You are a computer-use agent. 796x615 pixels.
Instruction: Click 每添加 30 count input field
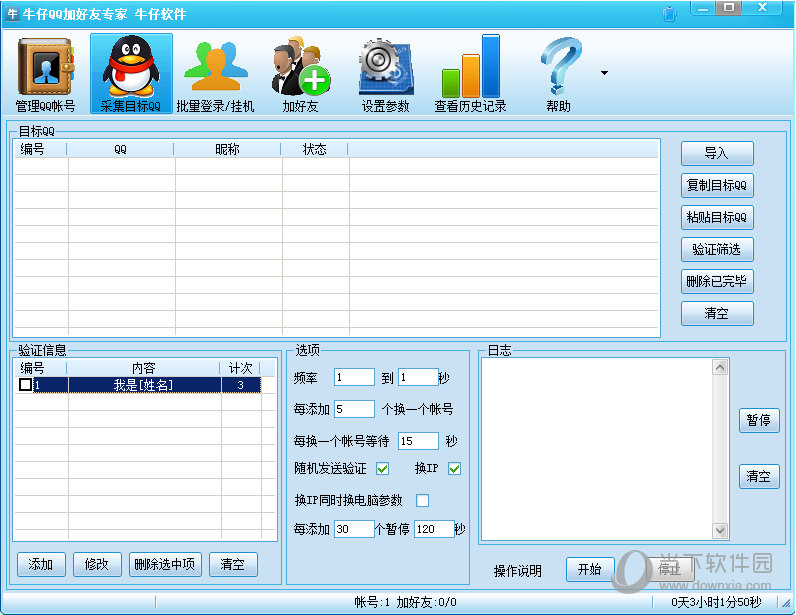(354, 529)
